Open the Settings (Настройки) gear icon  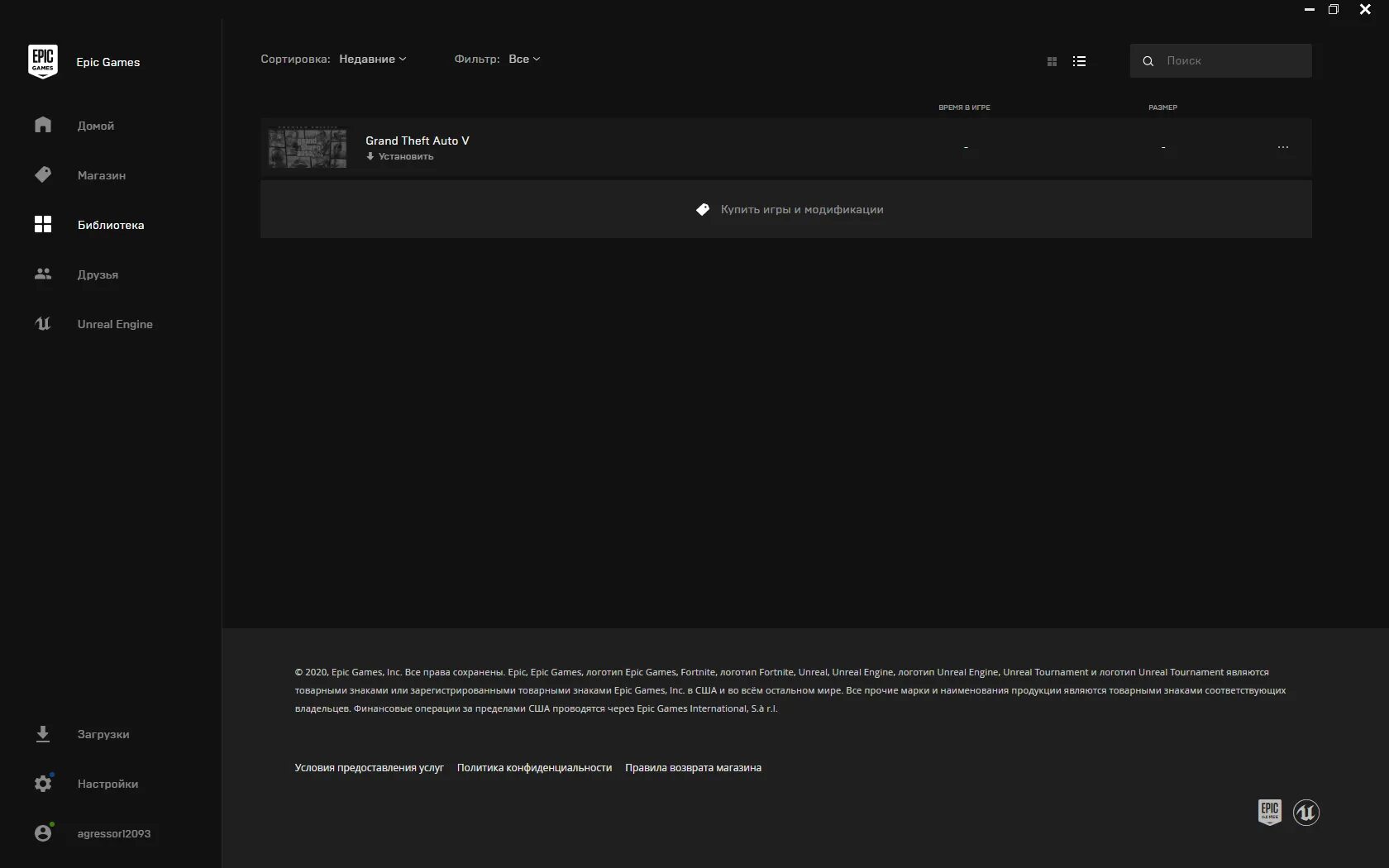[x=43, y=783]
